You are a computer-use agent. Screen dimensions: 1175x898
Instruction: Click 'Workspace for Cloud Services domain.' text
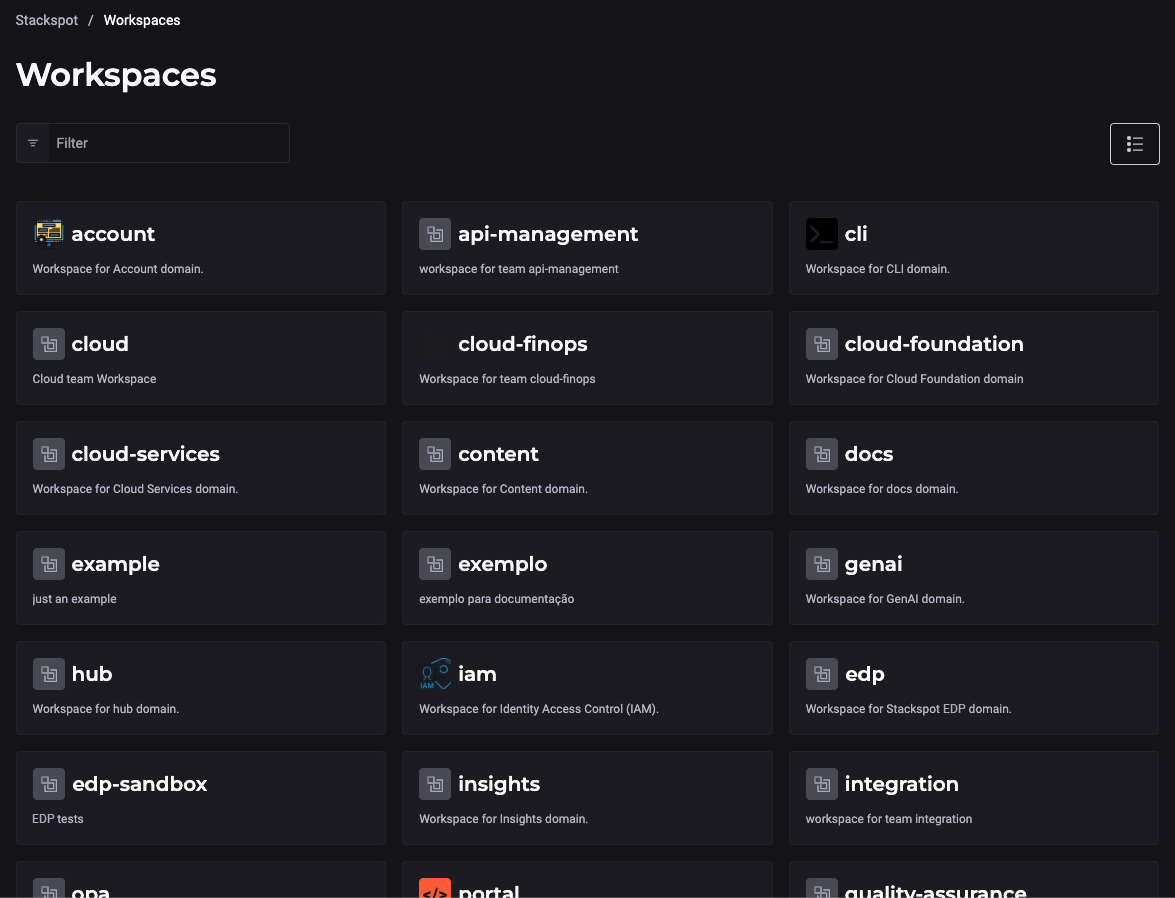135,489
